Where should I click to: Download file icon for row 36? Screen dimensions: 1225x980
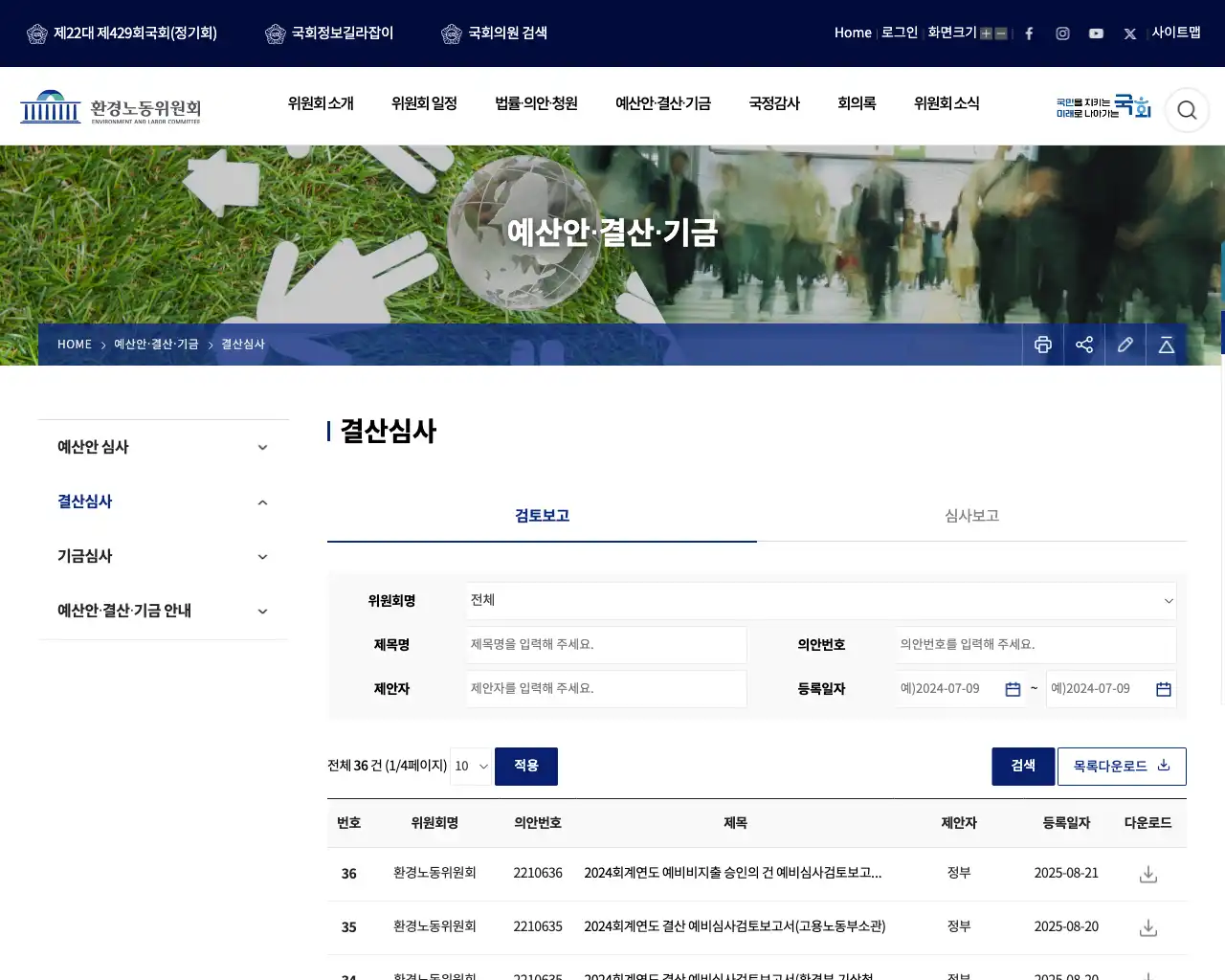coord(1148,874)
